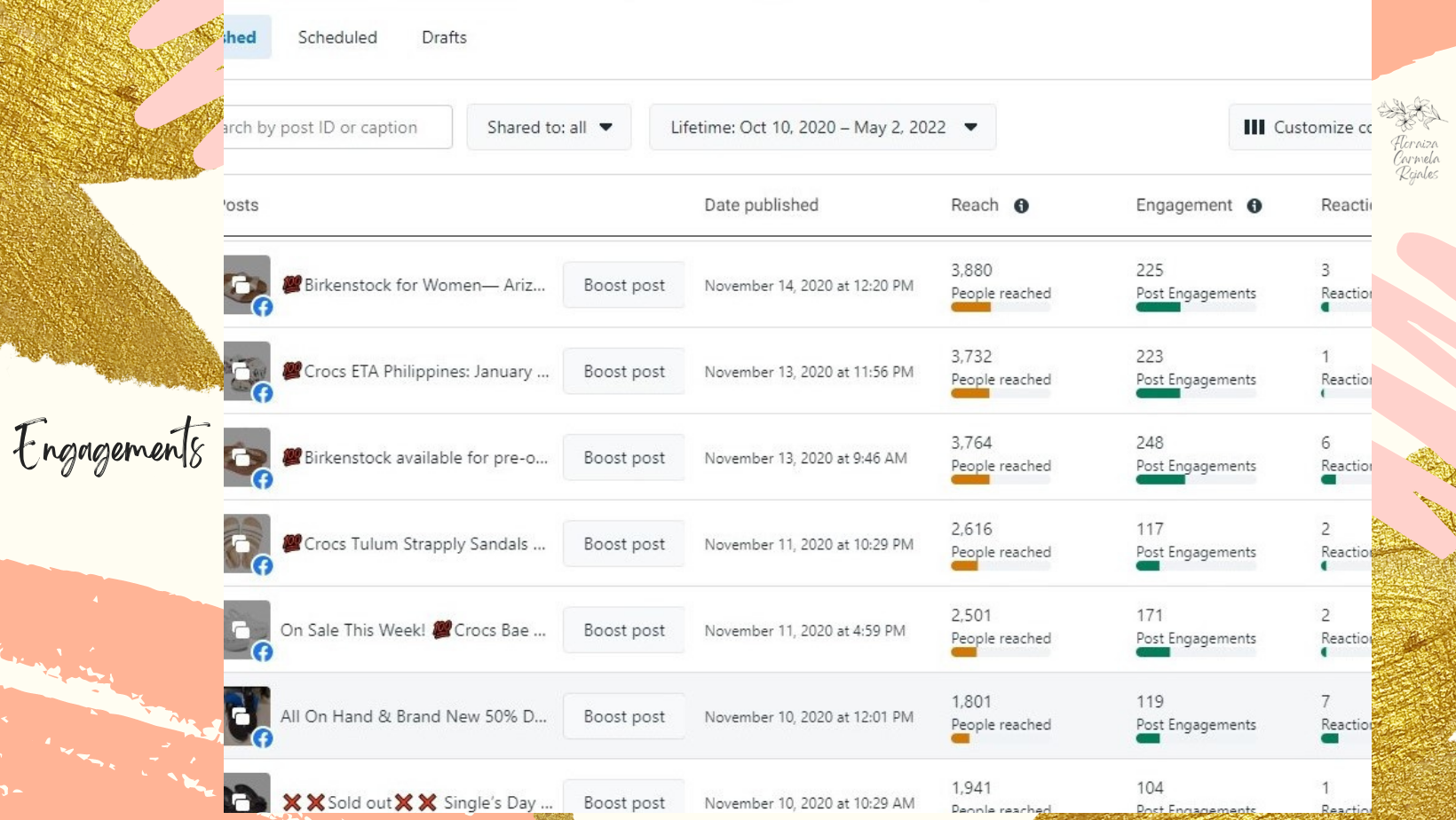Switch to the Scheduled tab
This screenshot has width=1456, height=820.
tap(337, 37)
